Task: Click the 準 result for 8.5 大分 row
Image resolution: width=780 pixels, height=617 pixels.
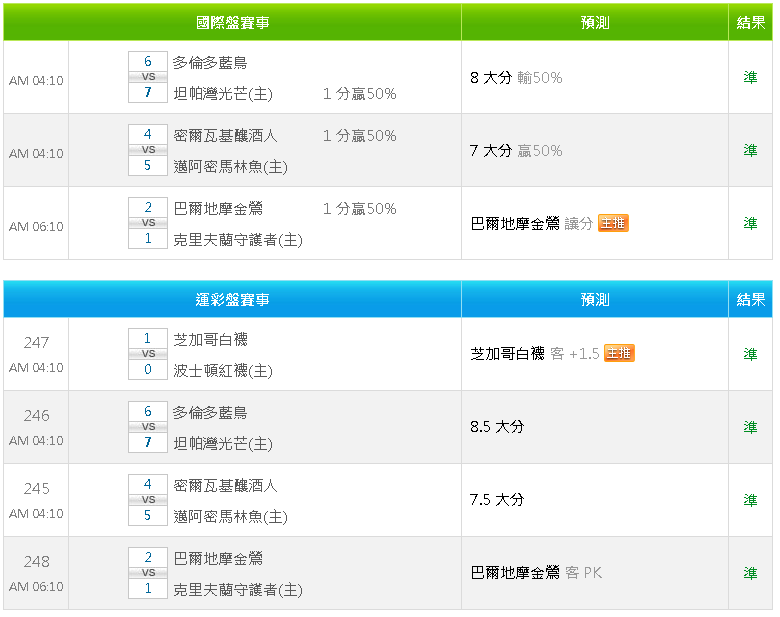Action: (750, 427)
